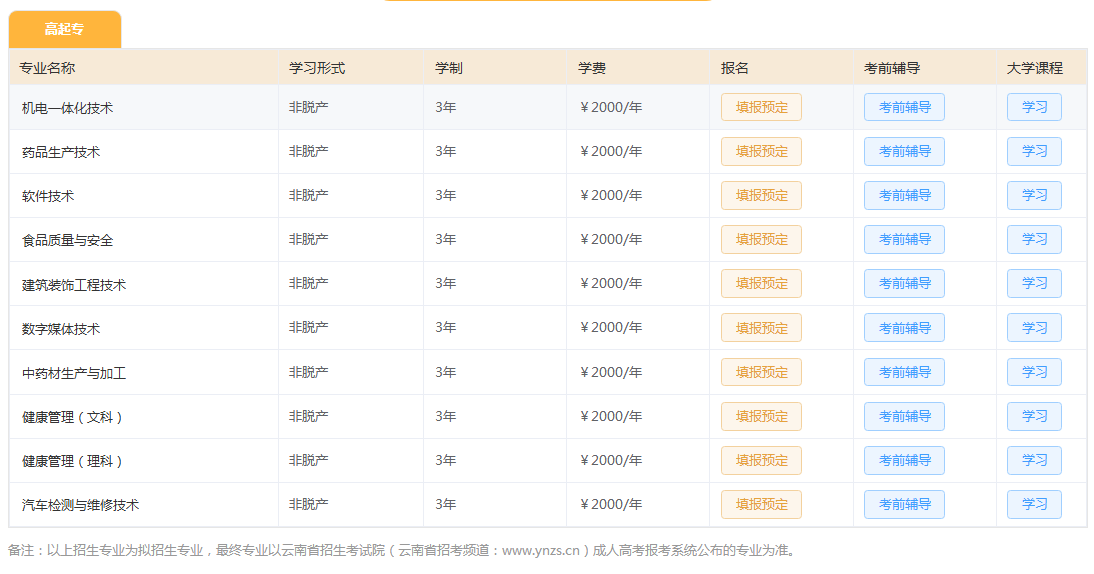Click 填报预定 for 健康管理（理科）
This screenshot has width=1094, height=574.
[761, 460]
